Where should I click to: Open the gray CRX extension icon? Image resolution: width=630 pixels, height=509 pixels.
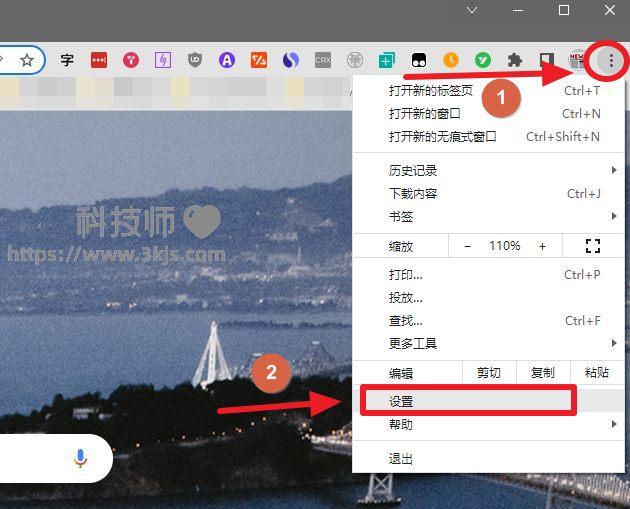(323, 60)
